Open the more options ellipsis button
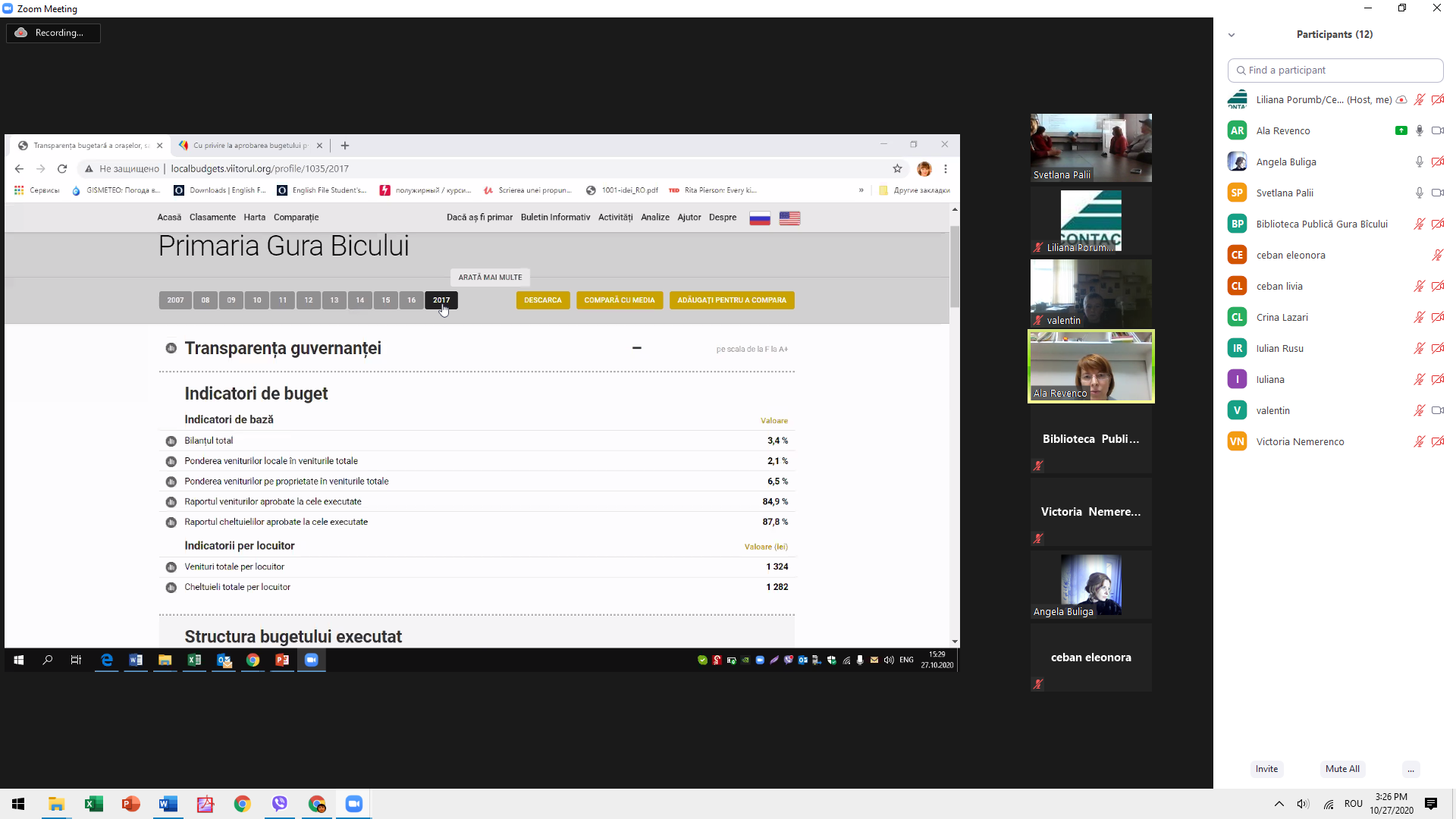 [x=1410, y=769]
